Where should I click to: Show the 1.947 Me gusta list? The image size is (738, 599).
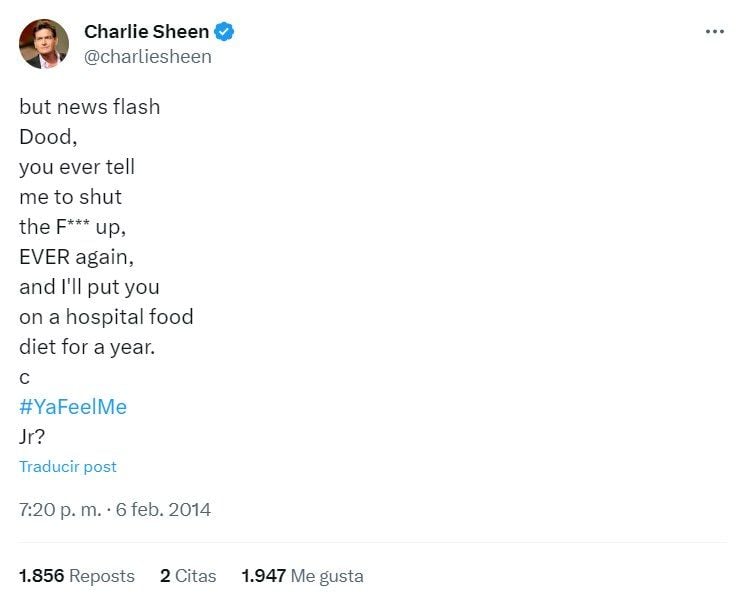302,576
